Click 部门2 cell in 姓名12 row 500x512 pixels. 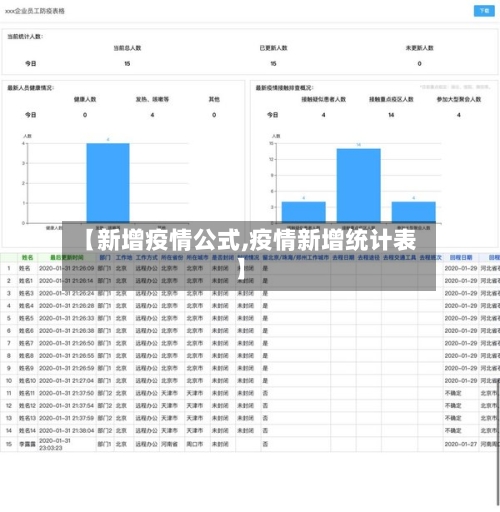104,406
